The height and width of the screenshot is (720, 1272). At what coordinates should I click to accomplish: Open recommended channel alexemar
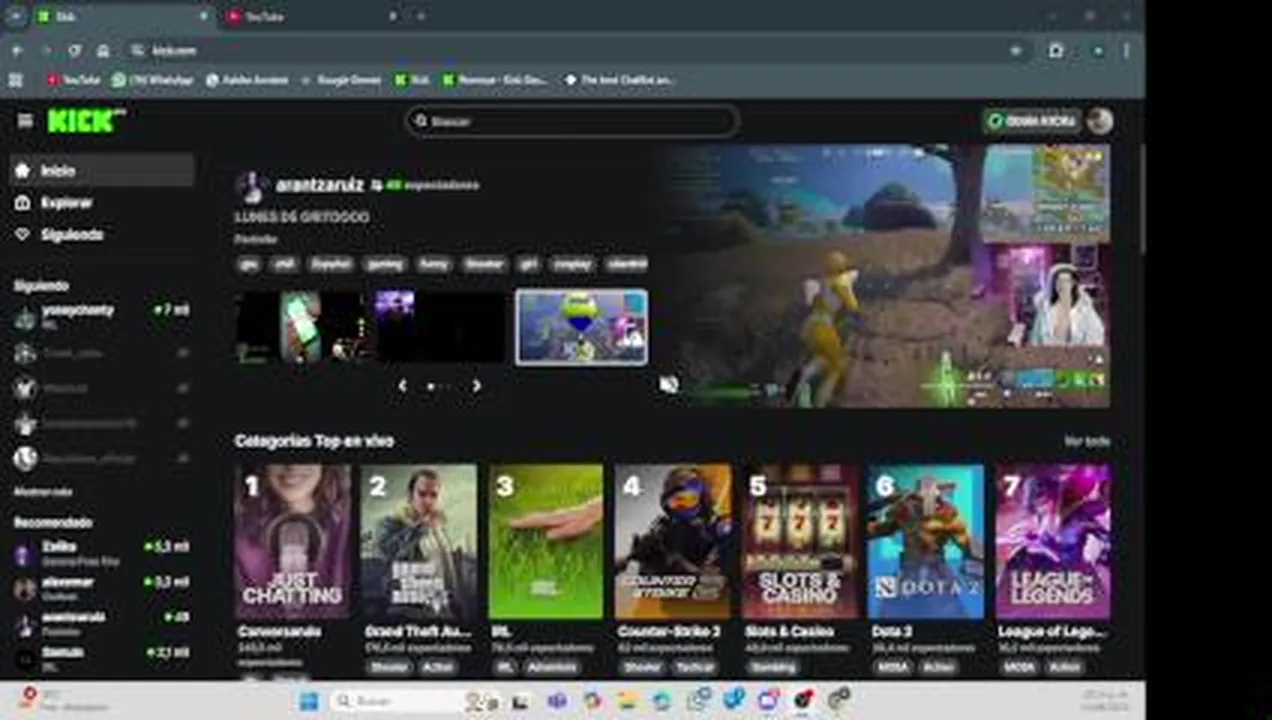click(101, 588)
